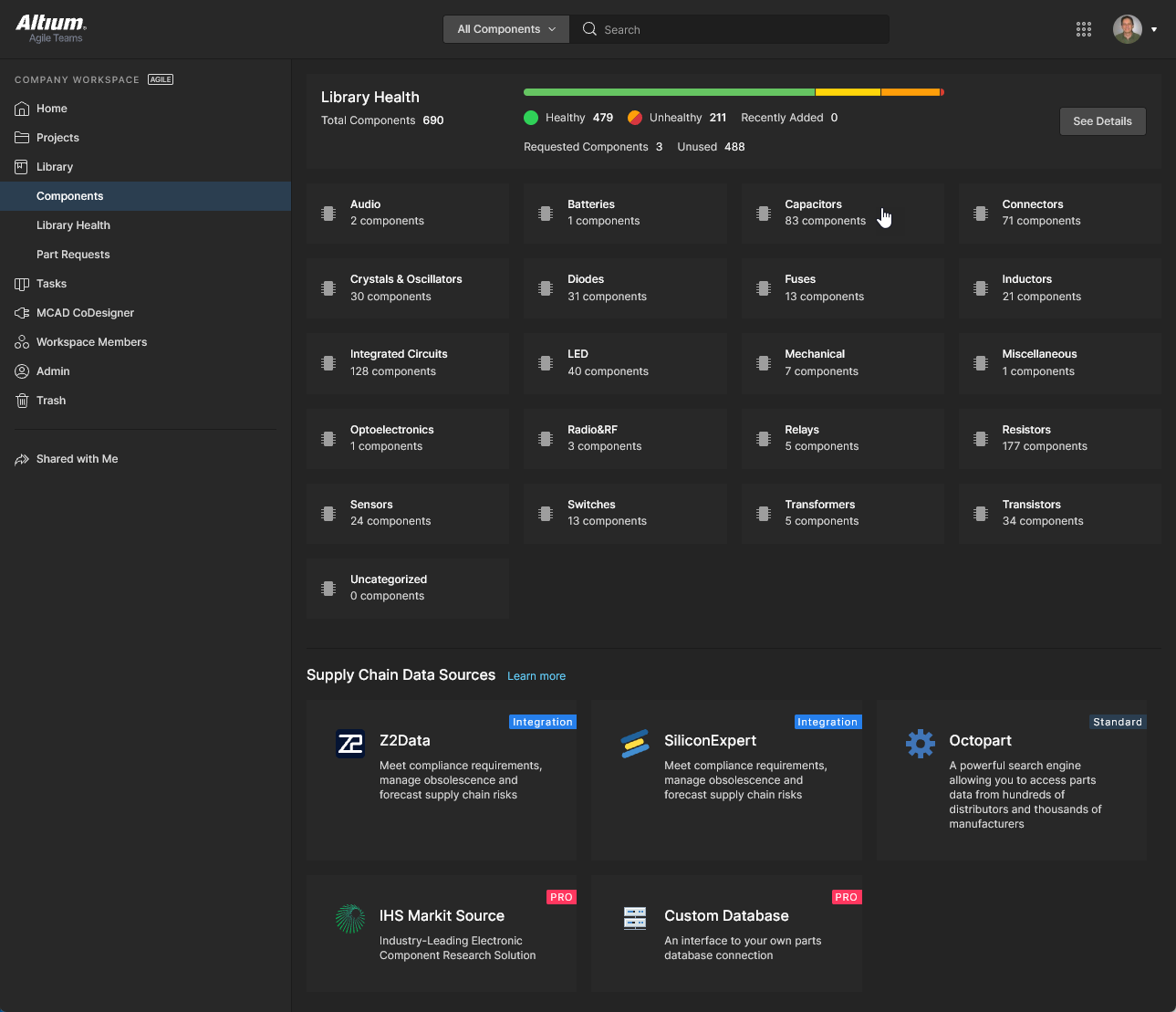Click the Library icon in sidebar
The image size is (1176, 1012).
22,167
